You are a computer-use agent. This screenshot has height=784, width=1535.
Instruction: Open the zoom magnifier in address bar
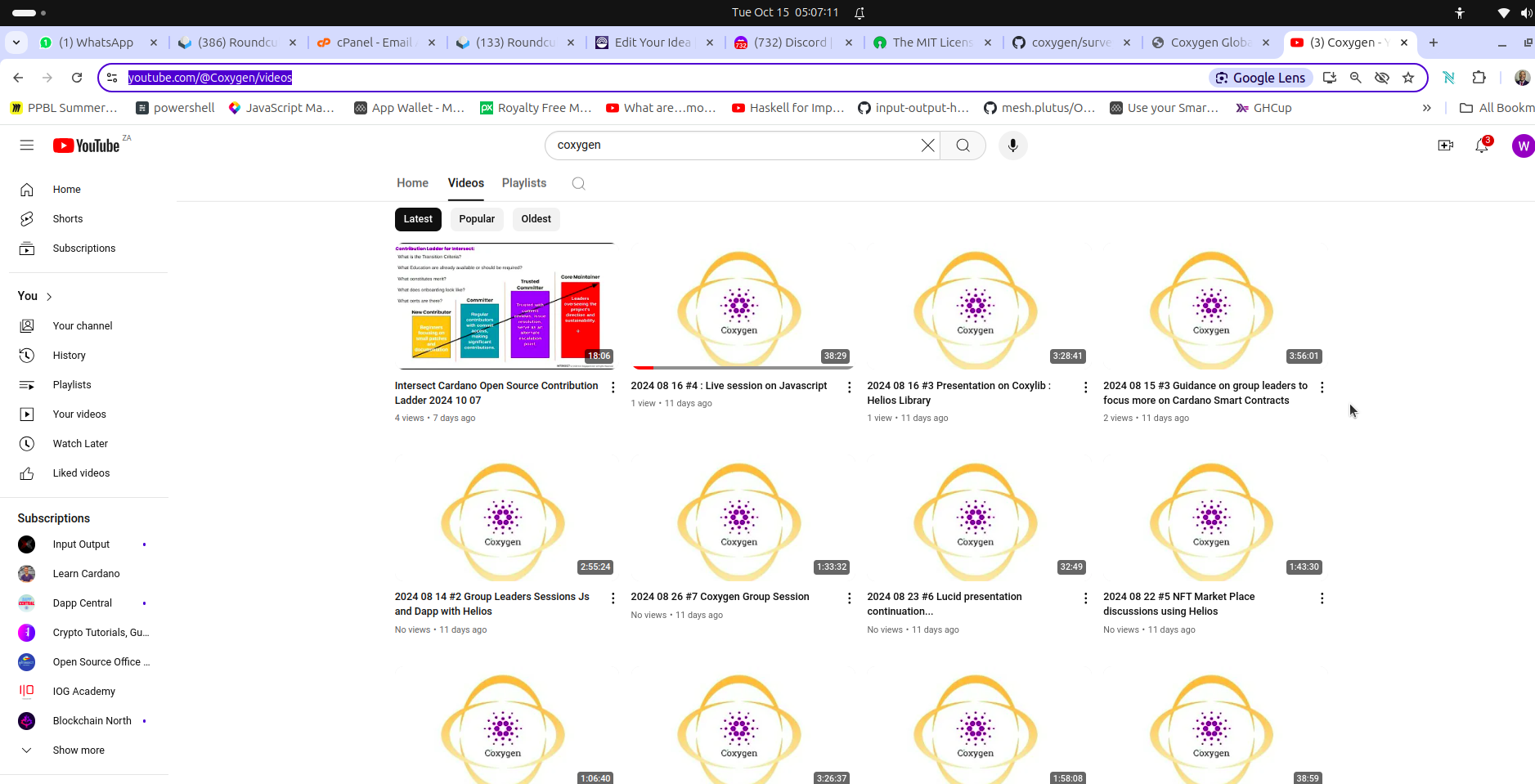click(x=1355, y=78)
